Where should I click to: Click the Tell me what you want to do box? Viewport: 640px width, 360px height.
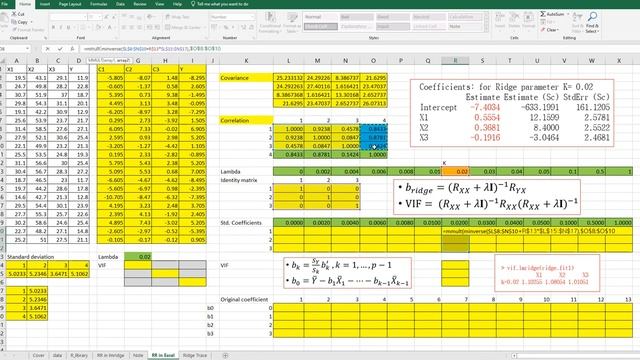(220, 4)
